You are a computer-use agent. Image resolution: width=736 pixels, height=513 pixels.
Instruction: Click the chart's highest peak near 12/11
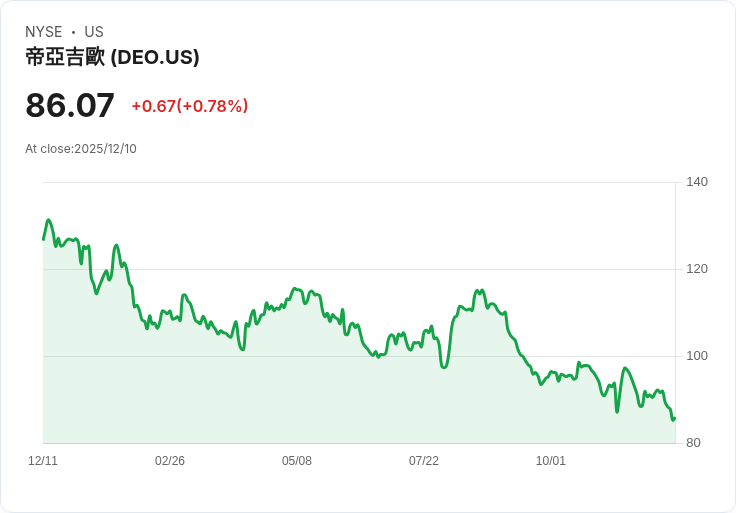pyautogui.click(x=48, y=220)
